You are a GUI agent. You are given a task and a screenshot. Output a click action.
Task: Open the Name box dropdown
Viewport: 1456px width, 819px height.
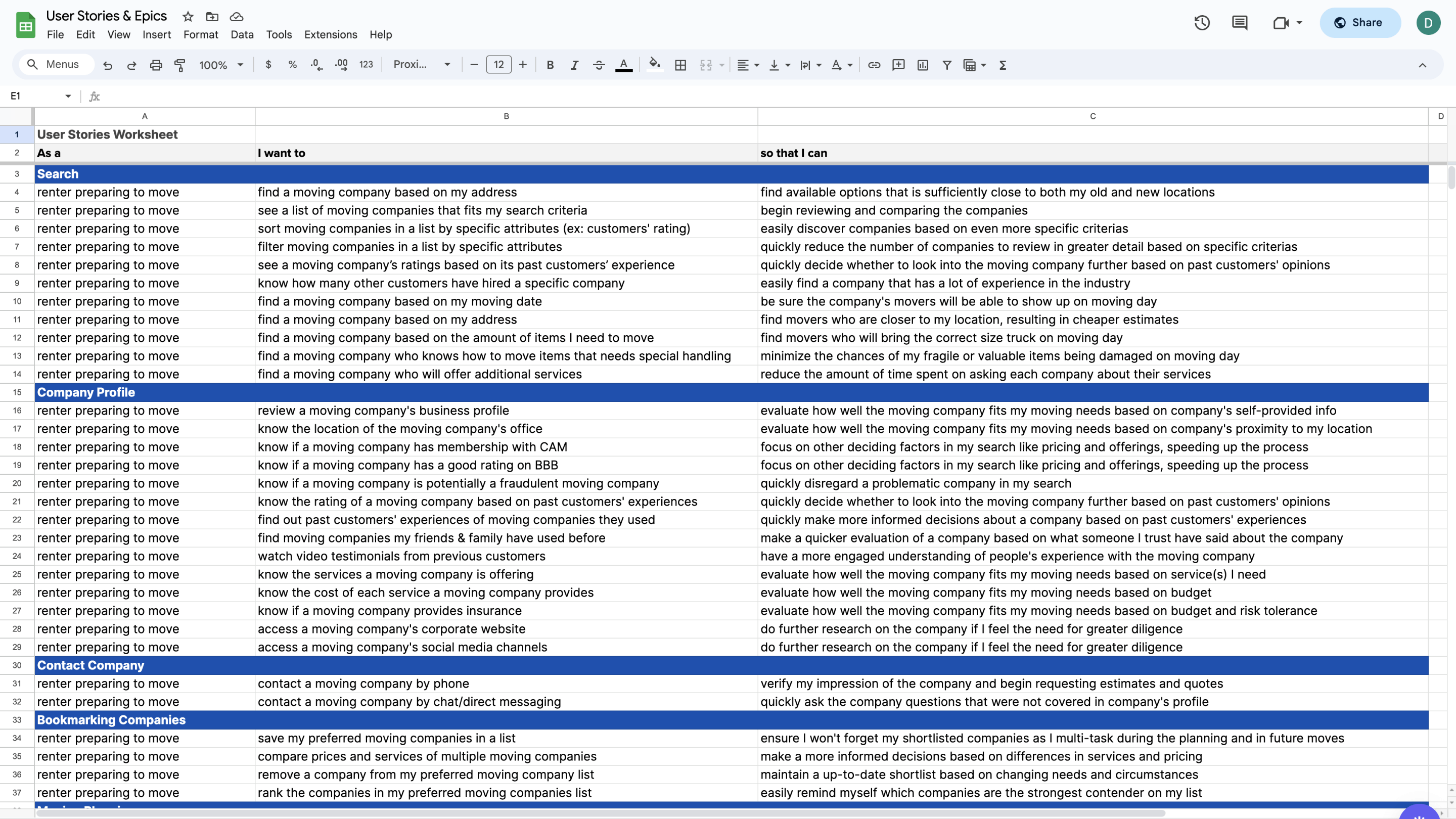(68, 96)
